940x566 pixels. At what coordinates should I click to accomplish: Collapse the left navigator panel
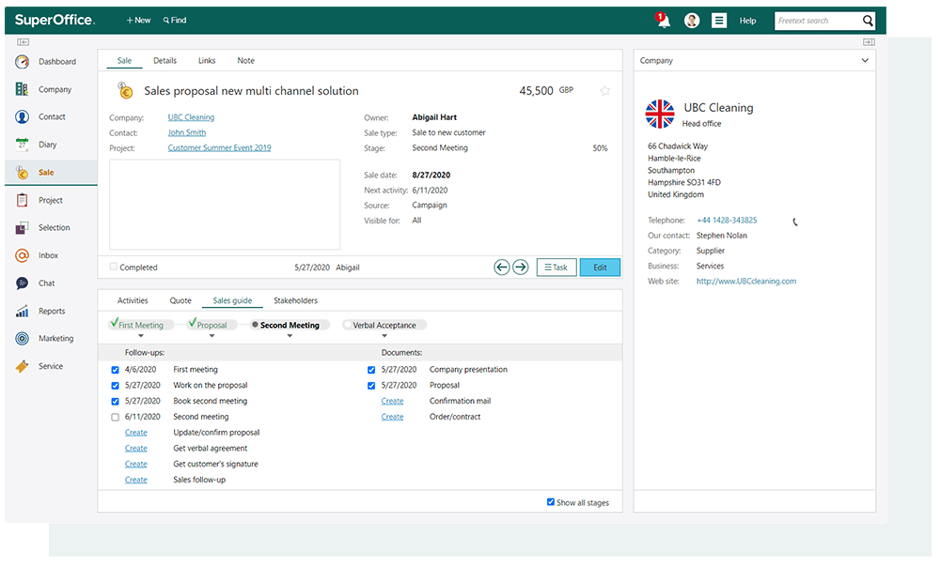coord(23,42)
